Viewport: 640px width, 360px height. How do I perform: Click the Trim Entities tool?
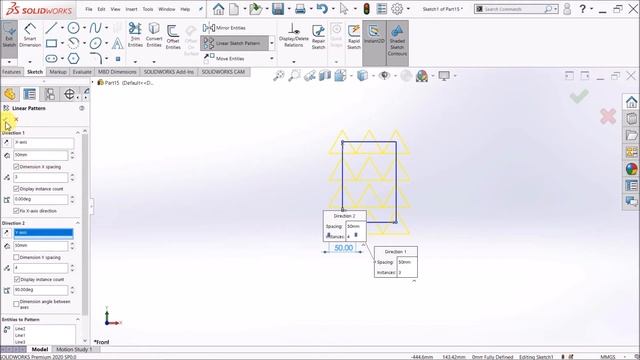pyautogui.click(x=135, y=35)
